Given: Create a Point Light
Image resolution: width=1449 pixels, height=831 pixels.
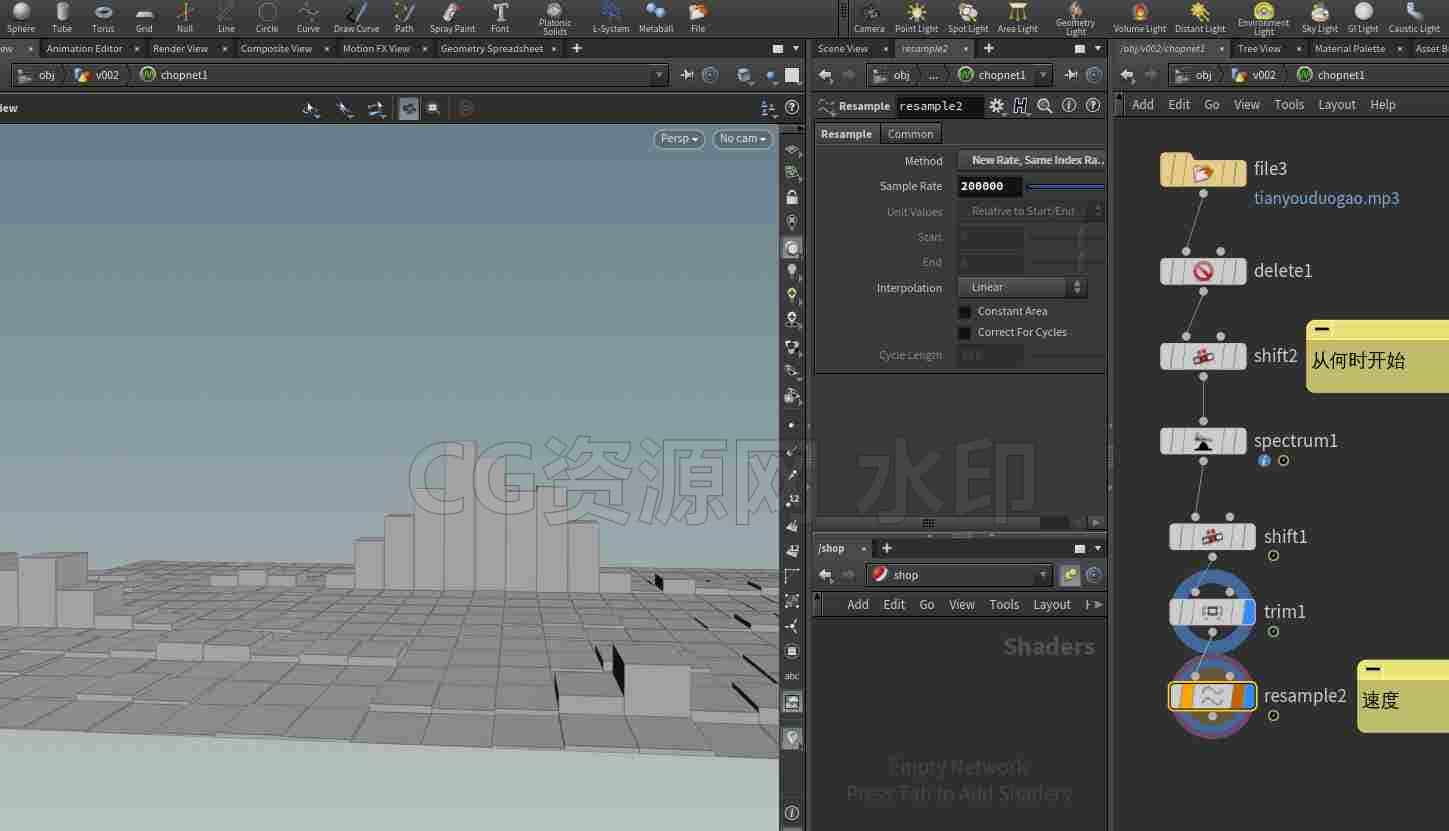Looking at the screenshot, I should coord(916,17).
